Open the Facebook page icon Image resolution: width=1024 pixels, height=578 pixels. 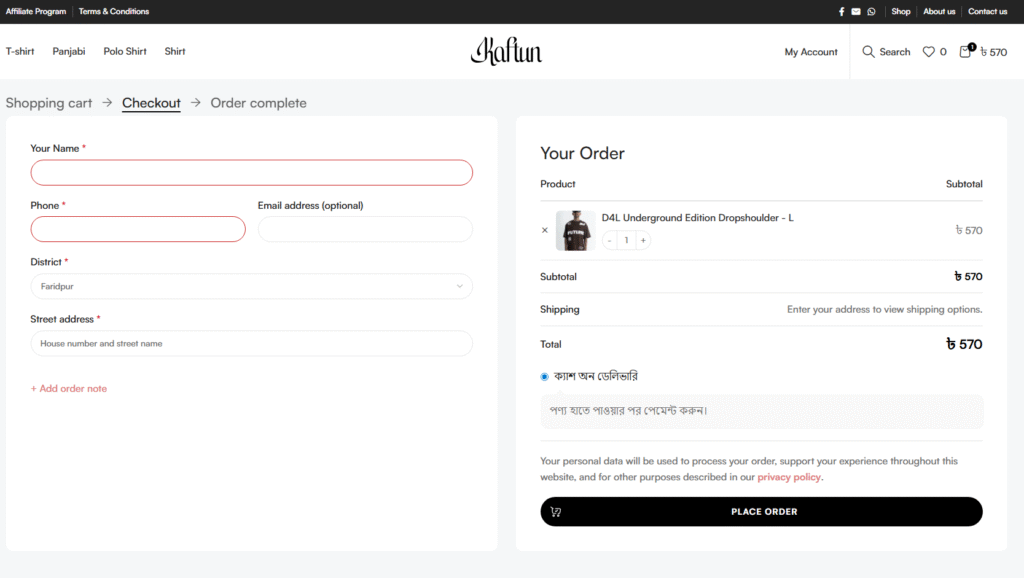tap(842, 12)
